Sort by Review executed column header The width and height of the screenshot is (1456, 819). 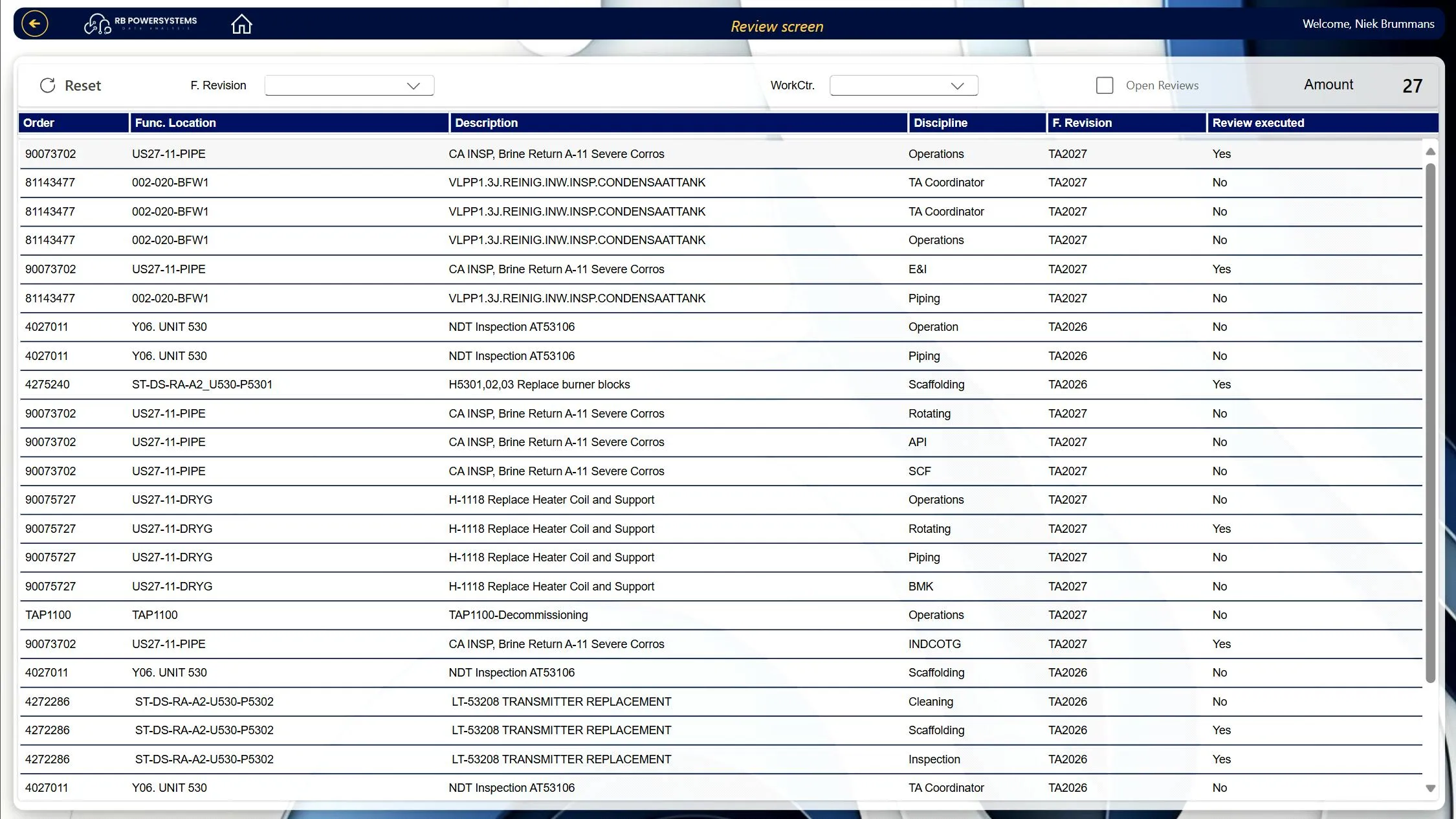click(1323, 123)
